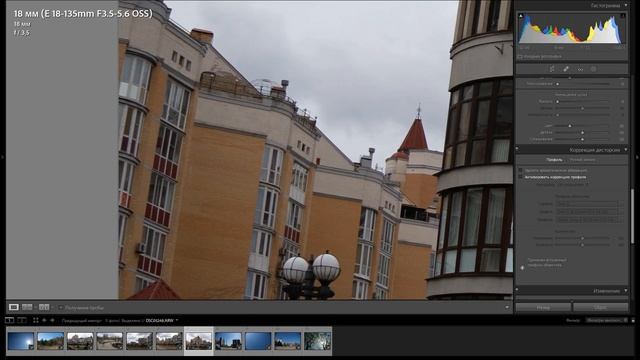Open lens Make dropdown
640x360 pixels.
pos(589,203)
